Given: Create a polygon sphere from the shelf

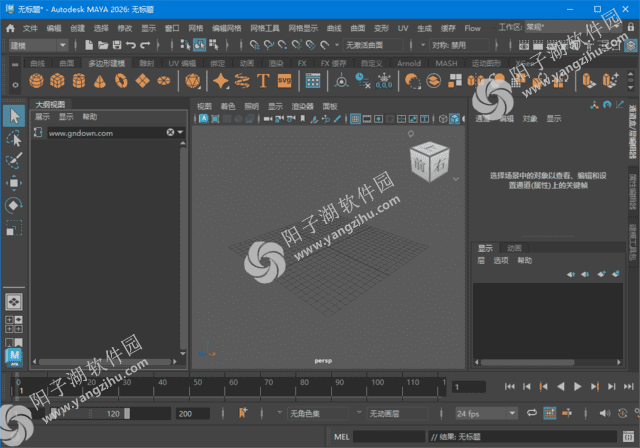Looking at the screenshot, I should point(36,80).
